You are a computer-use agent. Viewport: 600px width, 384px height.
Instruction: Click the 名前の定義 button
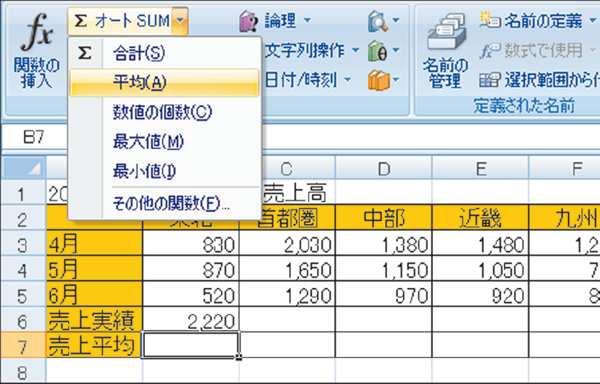tap(538, 21)
